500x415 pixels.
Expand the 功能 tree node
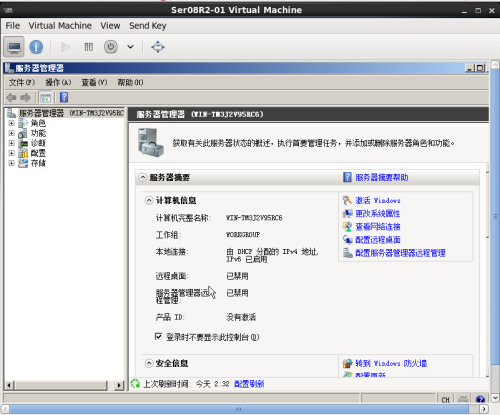12,133
